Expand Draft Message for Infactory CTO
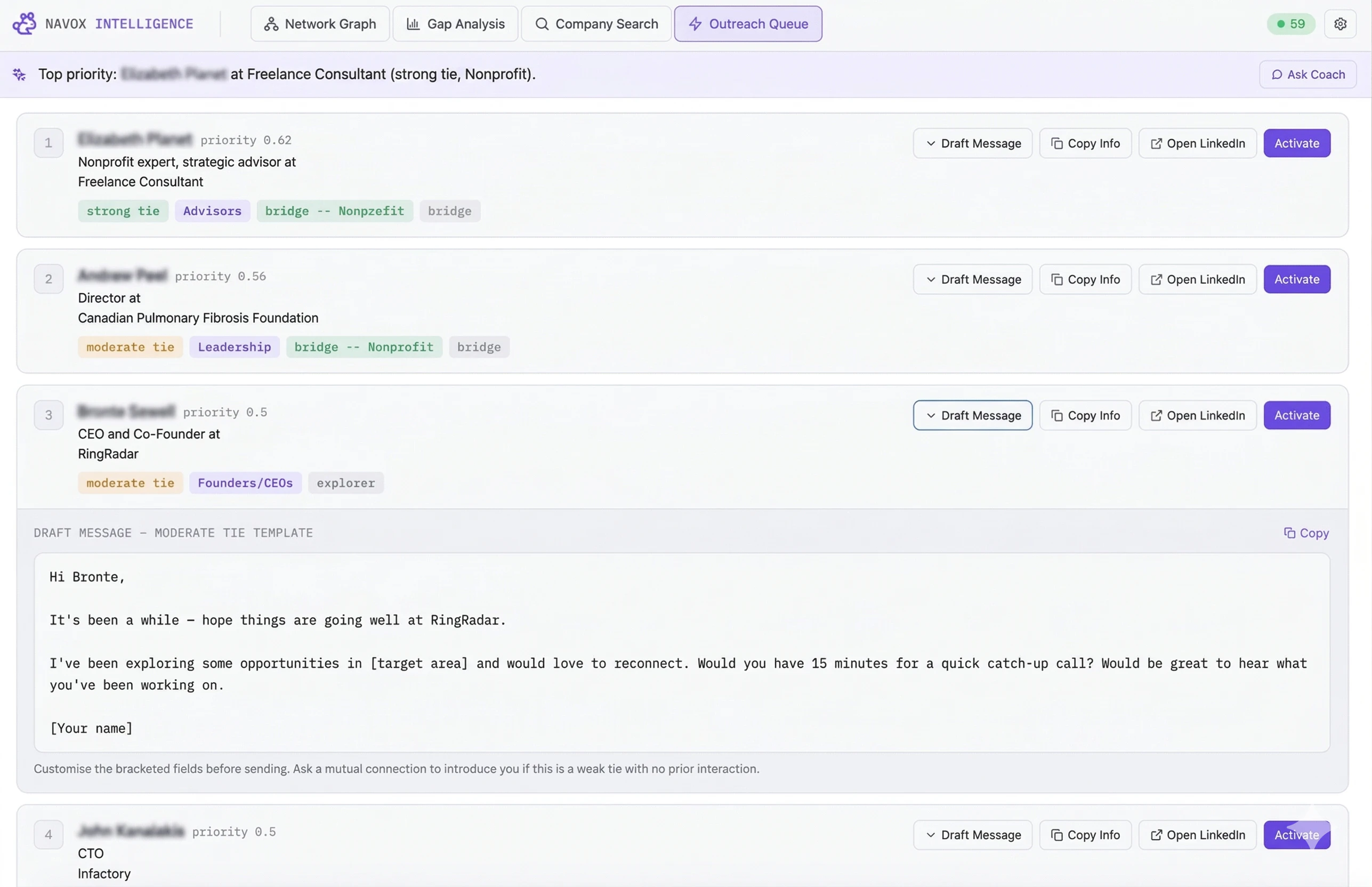Viewport: 1372px width, 887px height. point(972,835)
